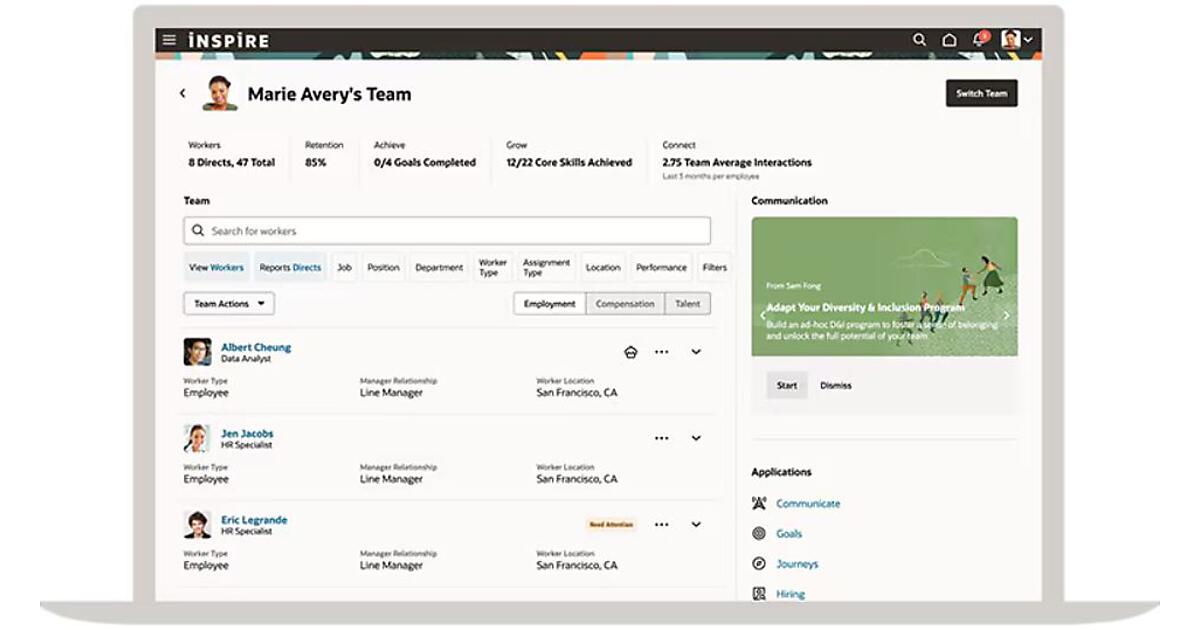Go to home via house icon
The image size is (1200, 630).
tap(949, 40)
